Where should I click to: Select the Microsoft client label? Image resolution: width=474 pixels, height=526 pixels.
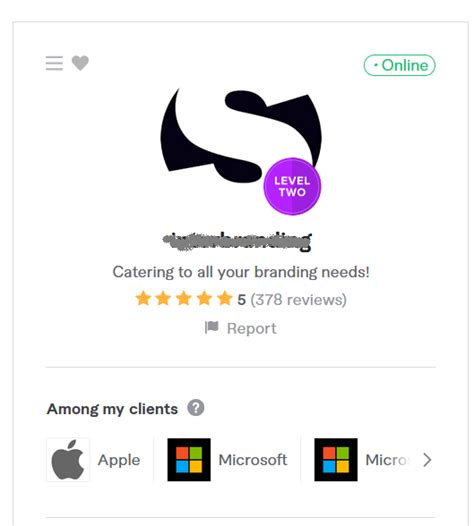click(x=253, y=460)
